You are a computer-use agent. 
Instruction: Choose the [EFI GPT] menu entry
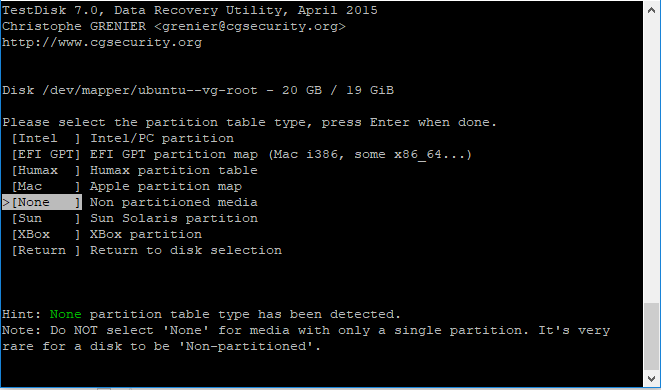(x=46, y=154)
